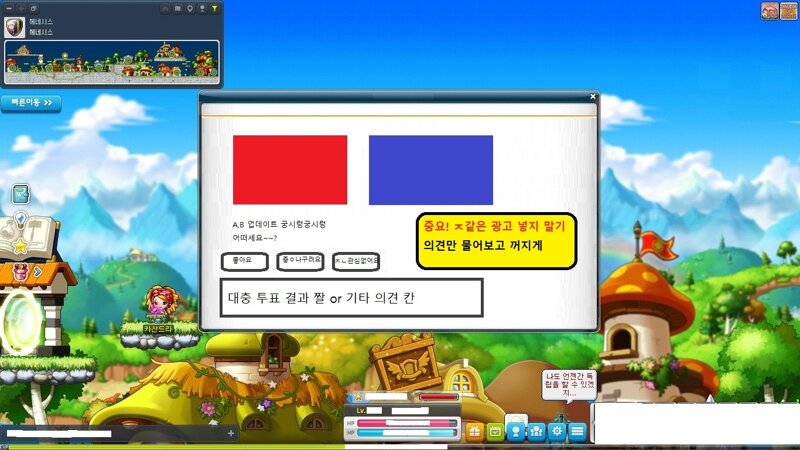Click the first top-right cash shop icon
The image size is (800, 450).
(x=769, y=11)
